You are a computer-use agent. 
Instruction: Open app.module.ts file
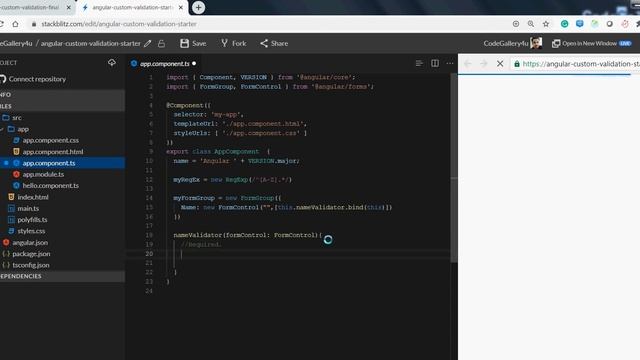click(x=43, y=174)
